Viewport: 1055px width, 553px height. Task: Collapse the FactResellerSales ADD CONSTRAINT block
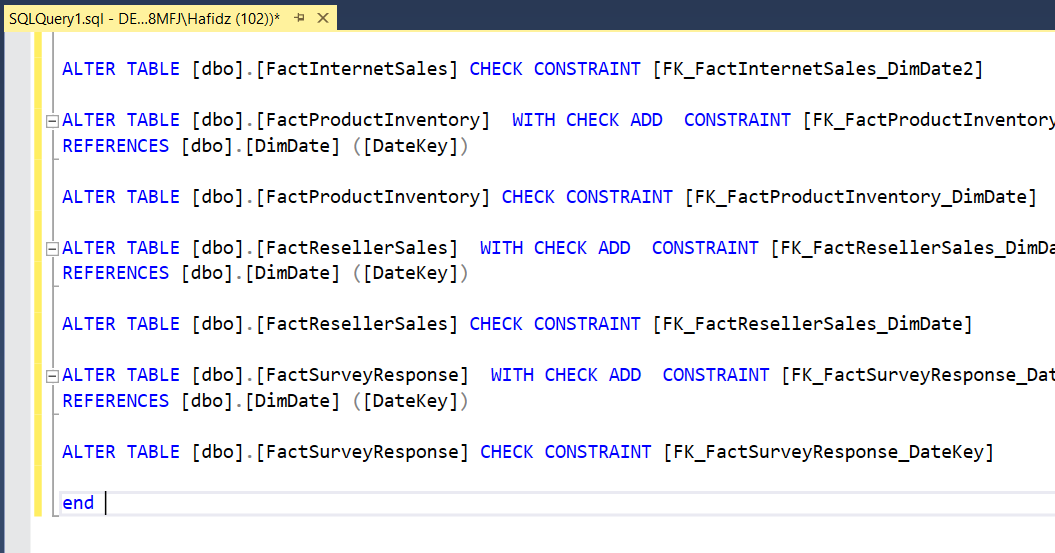point(51,248)
